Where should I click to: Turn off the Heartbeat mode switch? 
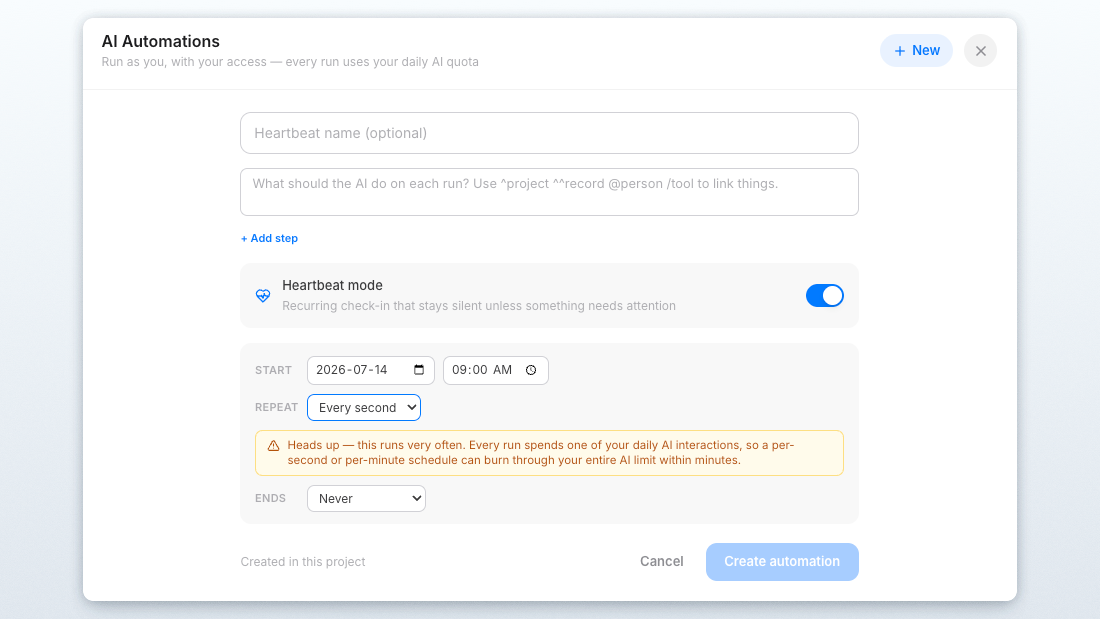tap(824, 295)
